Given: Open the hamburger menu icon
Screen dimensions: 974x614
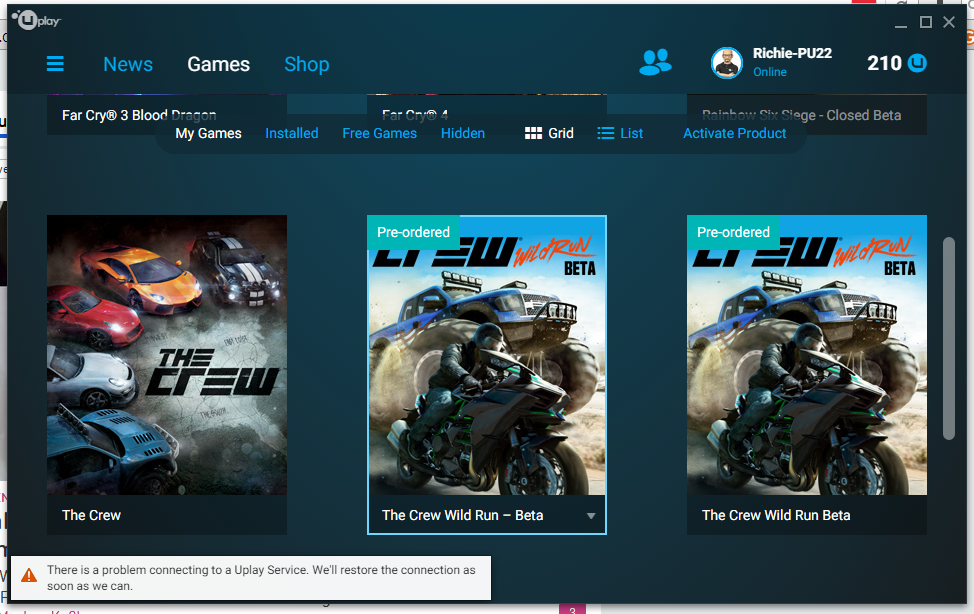Looking at the screenshot, I should [x=55, y=63].
